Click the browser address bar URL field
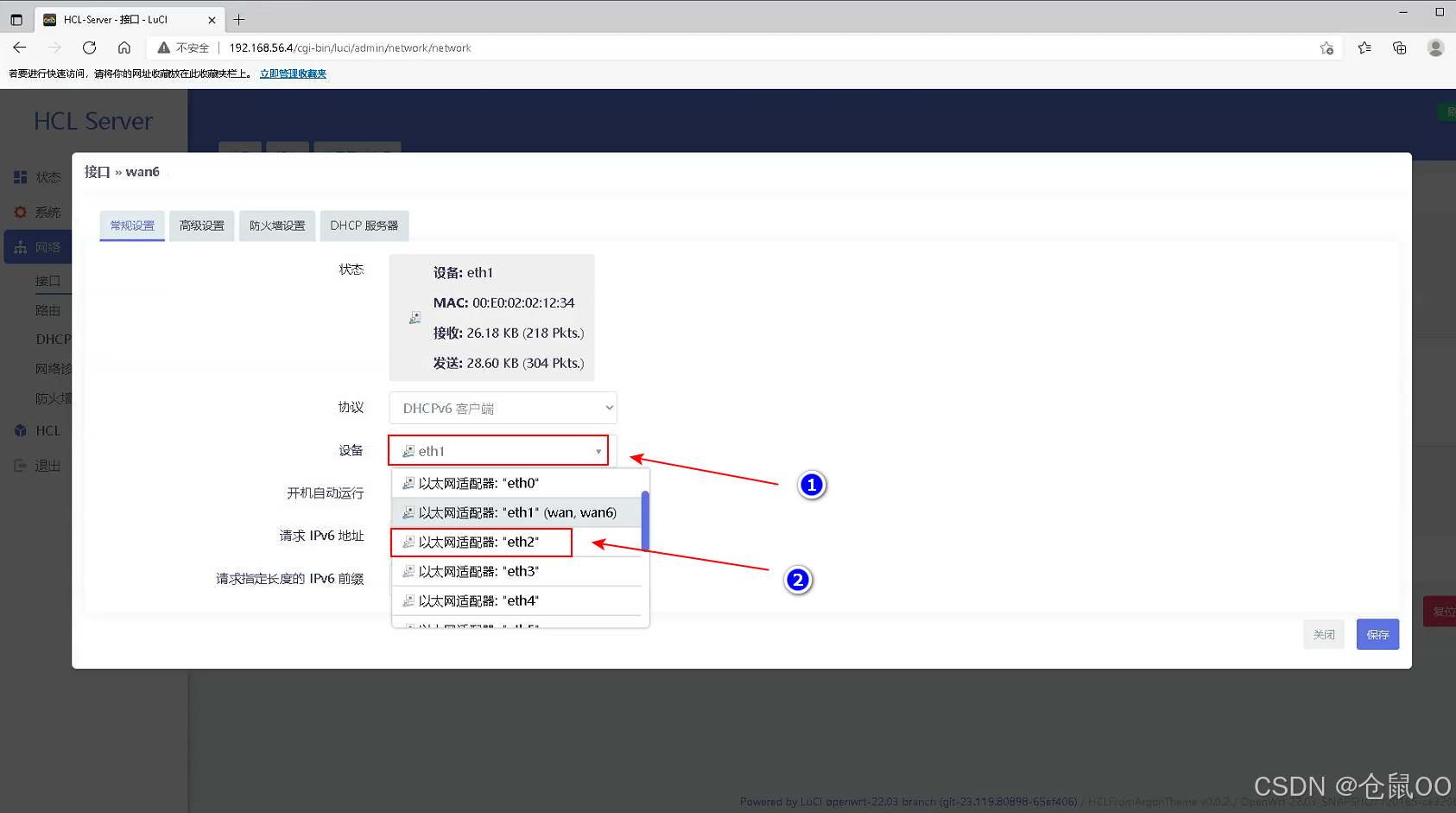 [349, 48]
